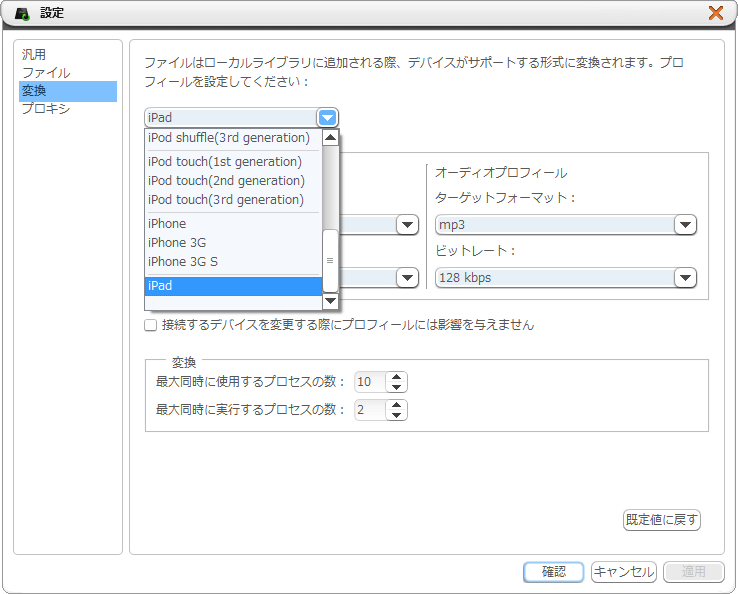Click the list scrollbar up arrow
This screenshot has width=738, height=594.
330,137
